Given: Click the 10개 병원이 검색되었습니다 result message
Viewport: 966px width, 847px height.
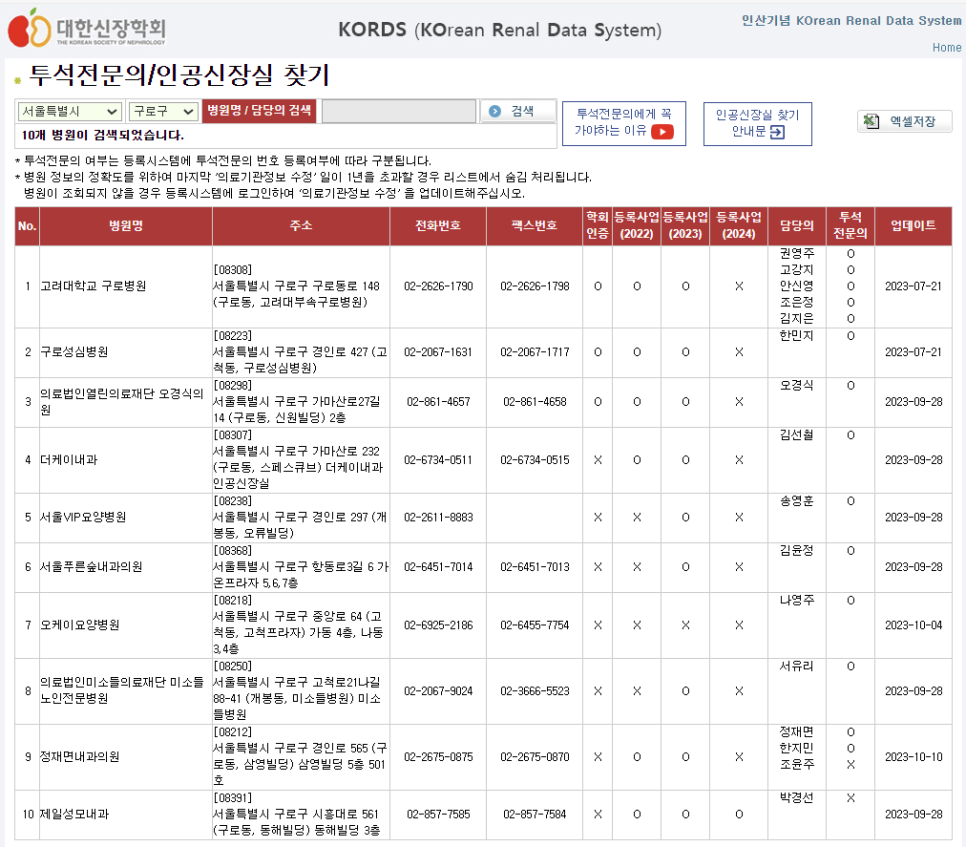Looking at the screenshot, I should click(102, 135).
